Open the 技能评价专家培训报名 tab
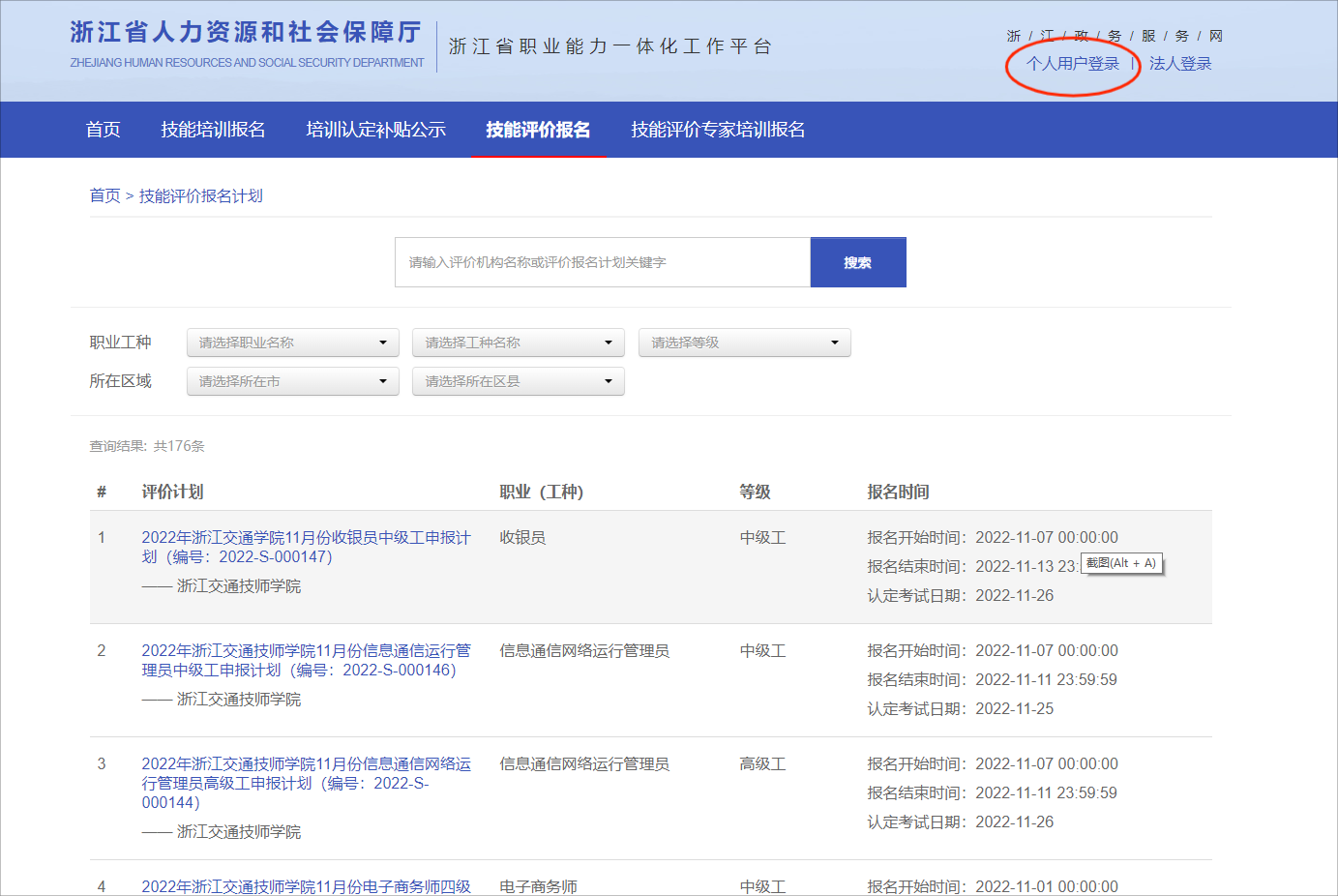Screen dimensions: 1338x896 pyautogui.click(x=718, y=130)
